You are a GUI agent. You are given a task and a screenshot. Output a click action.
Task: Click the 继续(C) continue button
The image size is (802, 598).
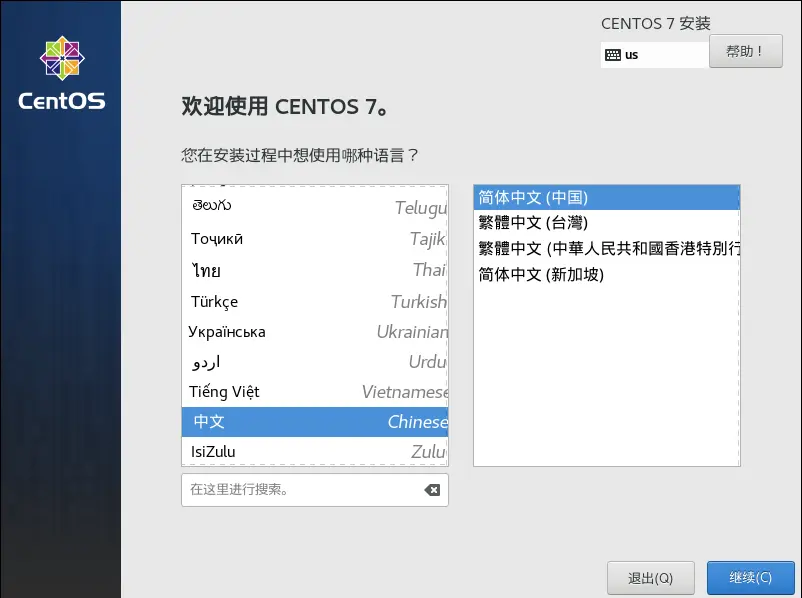pyautogui.click(x=750, y=578)
